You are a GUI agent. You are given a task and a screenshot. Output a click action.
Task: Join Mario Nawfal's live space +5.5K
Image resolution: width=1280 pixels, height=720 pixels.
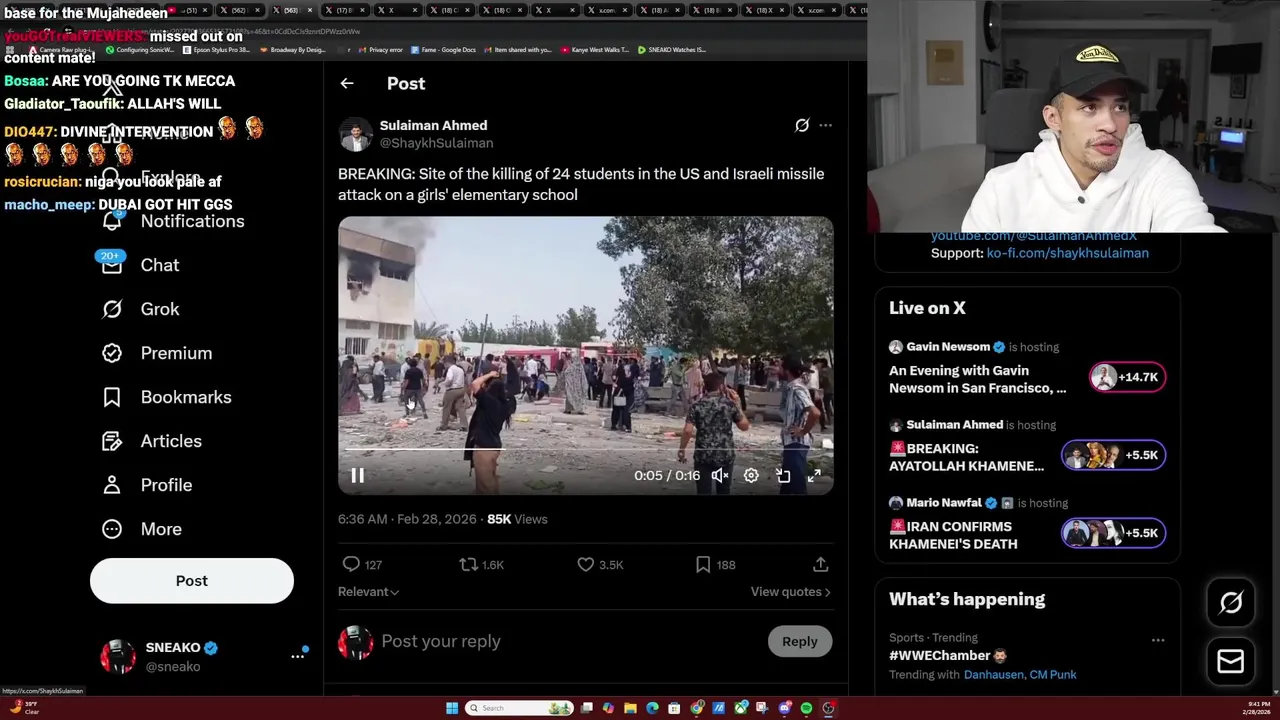tap(1113, 533)
